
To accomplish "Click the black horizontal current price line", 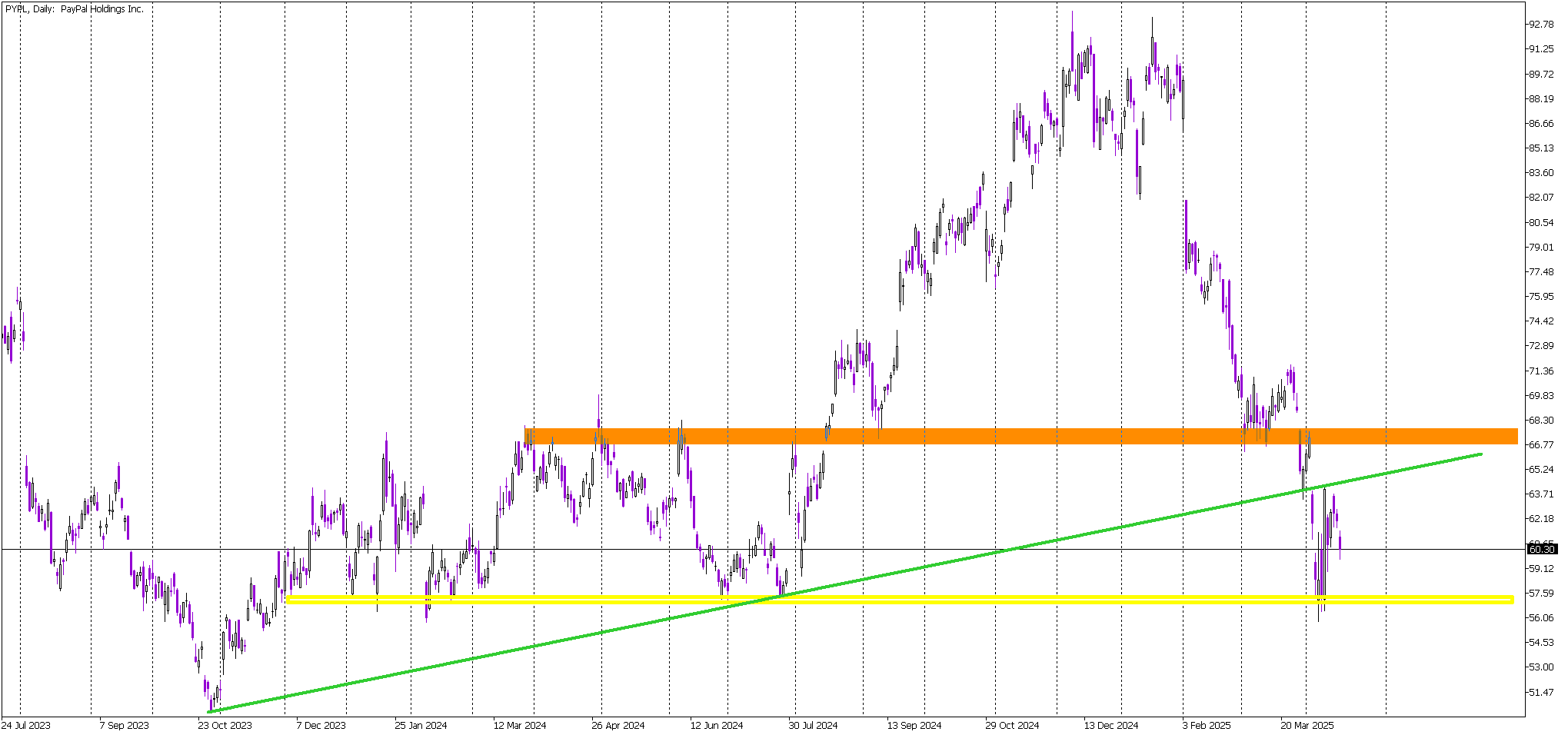I will click(763, 549).
